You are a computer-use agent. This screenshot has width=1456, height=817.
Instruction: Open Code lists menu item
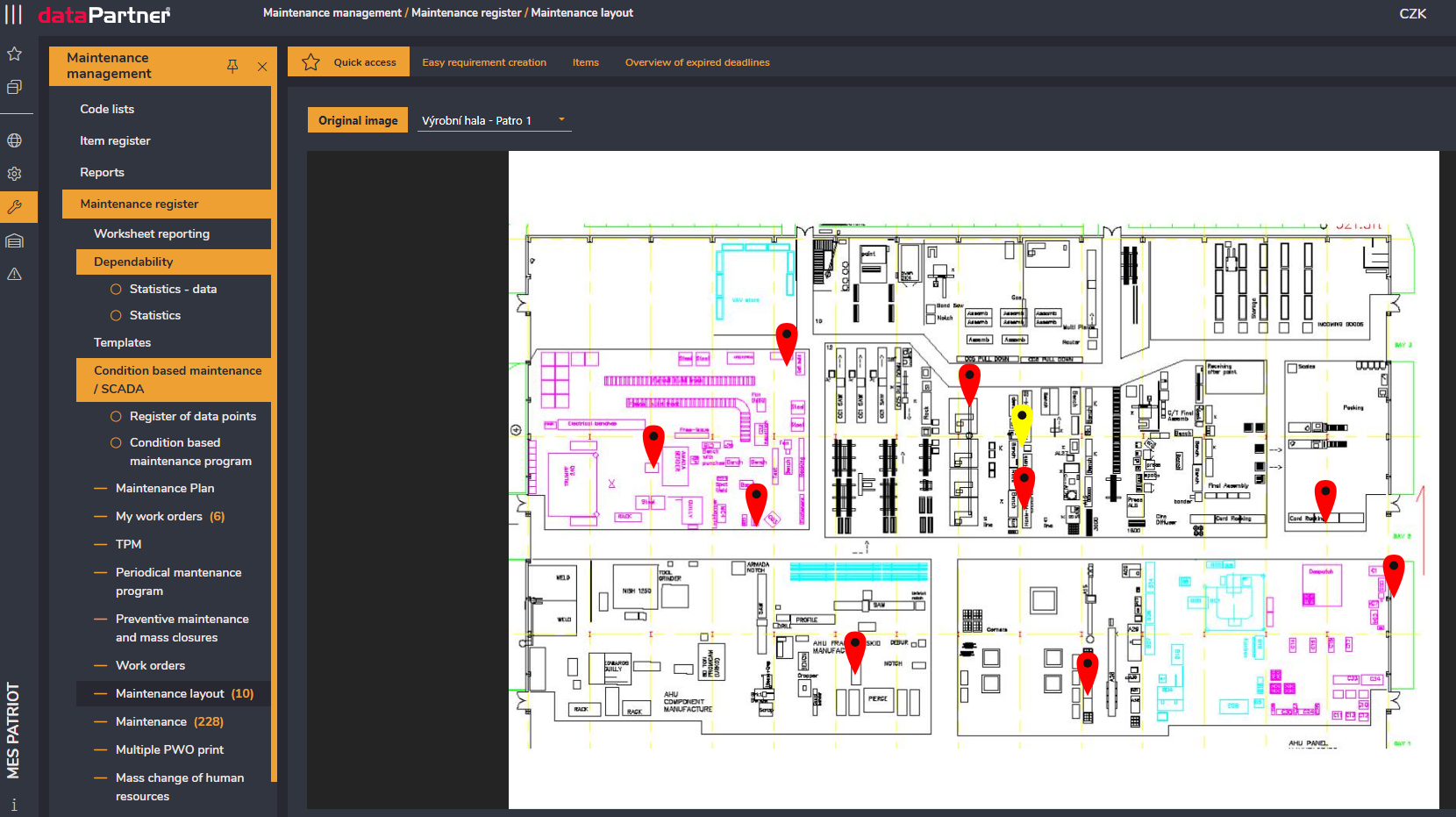(107, 109)
